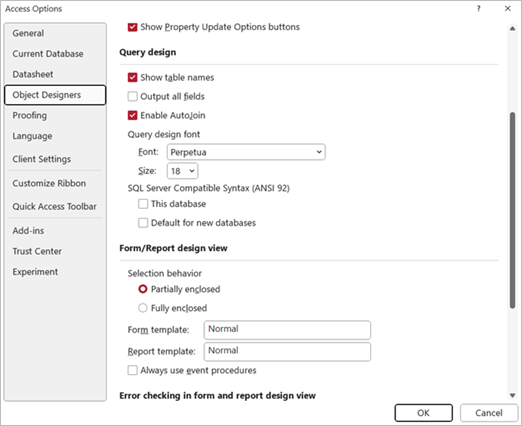Check This database ANSI 92 option
This screenshot has height=426, width=522.
point(143,204)
